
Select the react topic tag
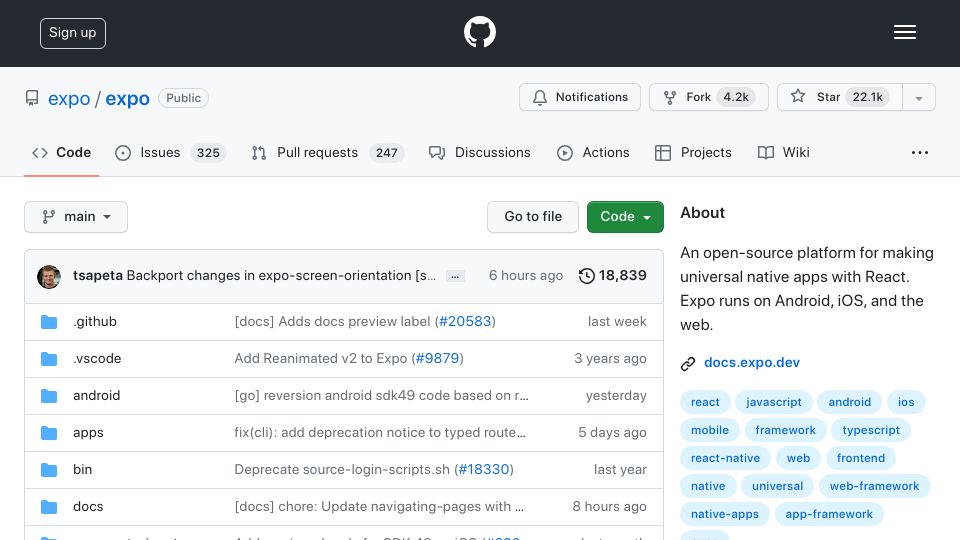[705, 402]
